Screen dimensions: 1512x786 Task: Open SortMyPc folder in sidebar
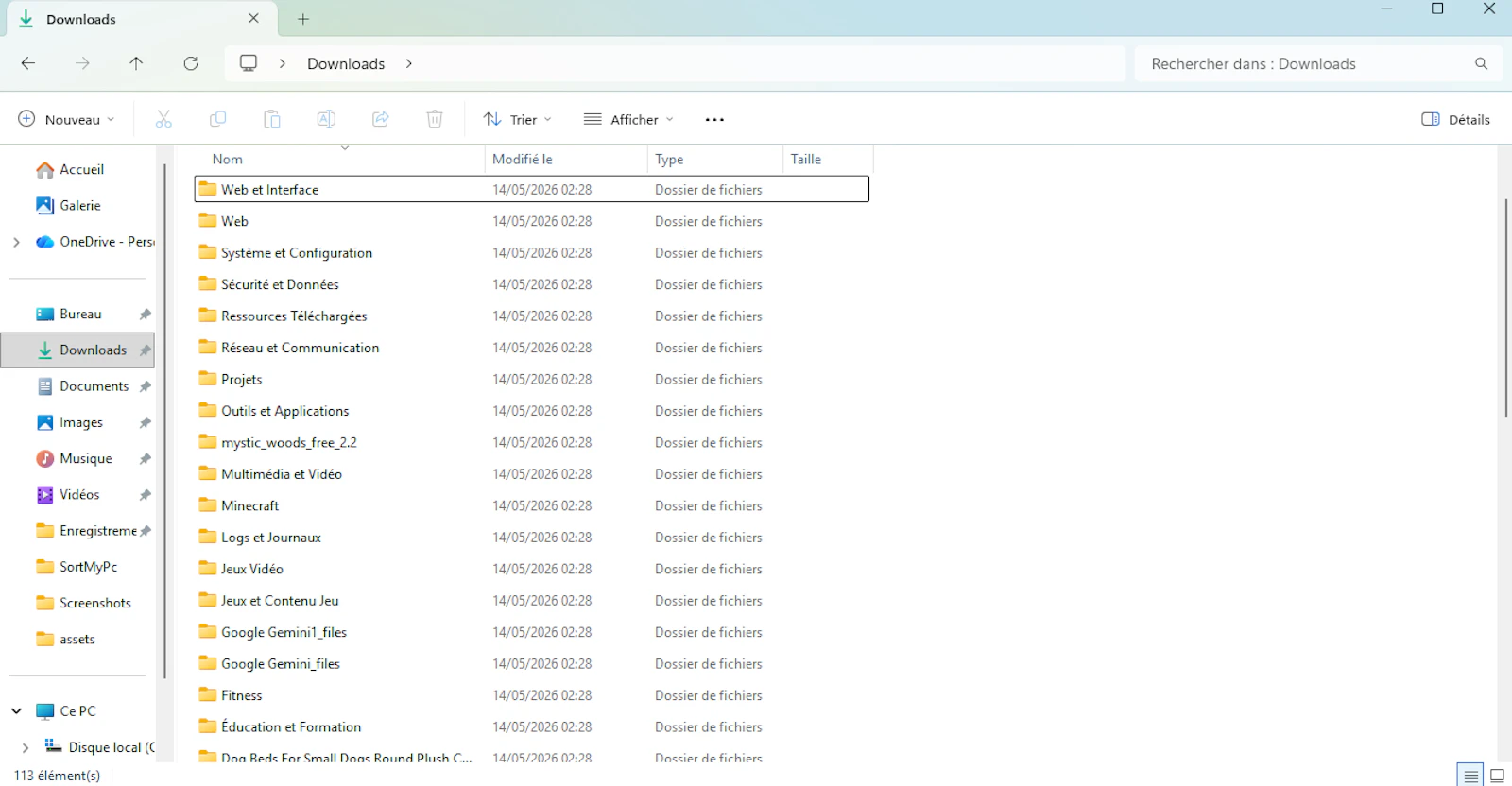click(x=88, y=567)
